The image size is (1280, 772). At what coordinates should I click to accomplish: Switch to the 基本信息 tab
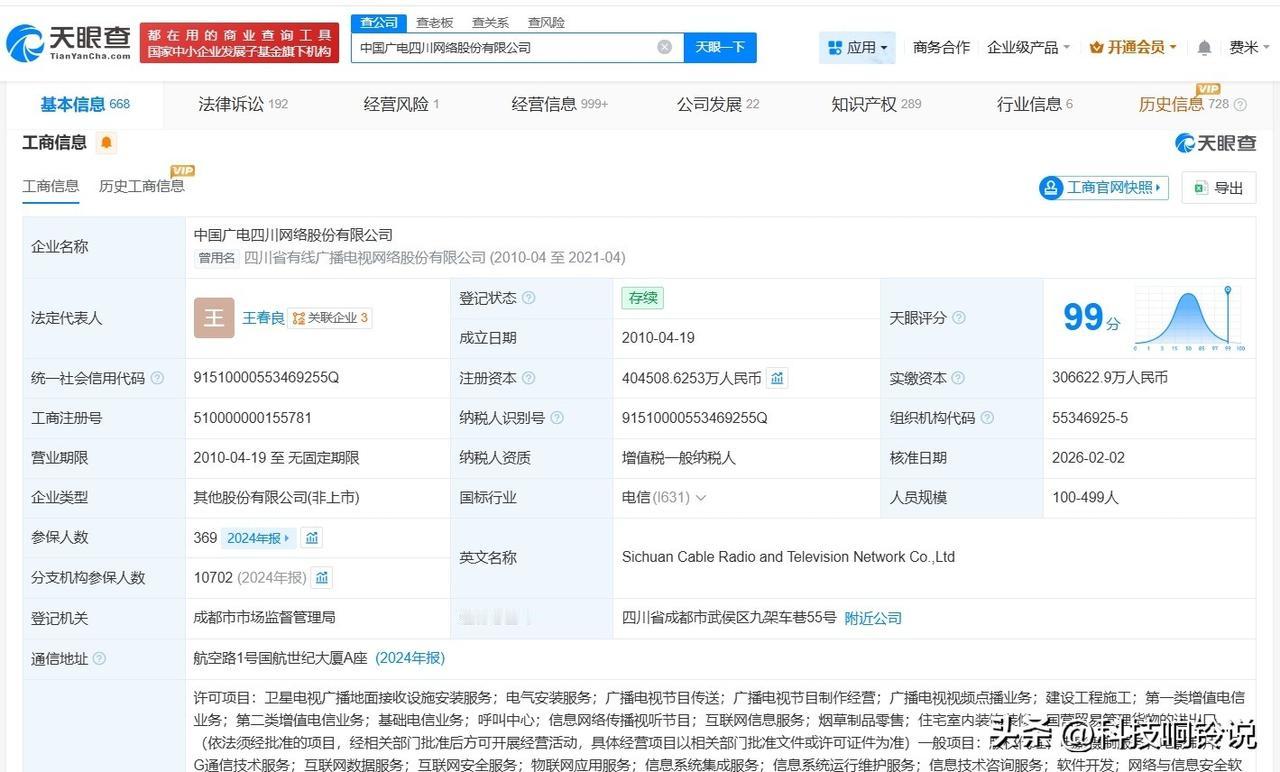(85, 104)
